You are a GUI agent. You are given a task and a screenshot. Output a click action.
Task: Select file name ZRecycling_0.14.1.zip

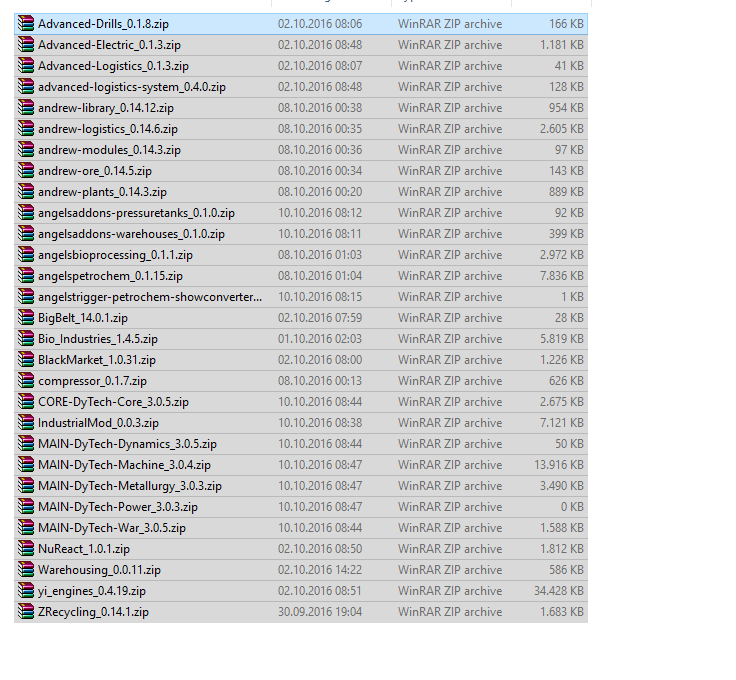point(93,612)
